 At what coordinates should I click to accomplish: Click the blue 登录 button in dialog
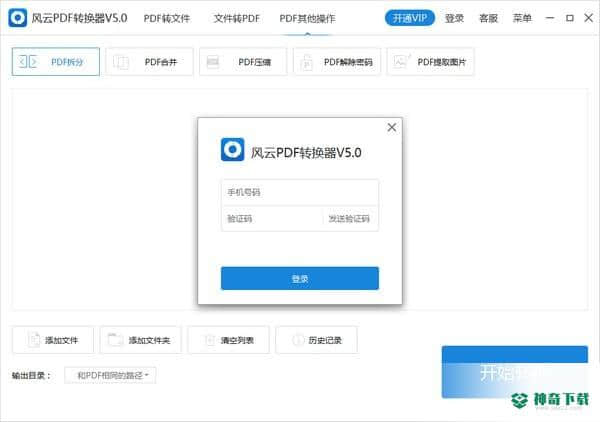coord(300,279)
